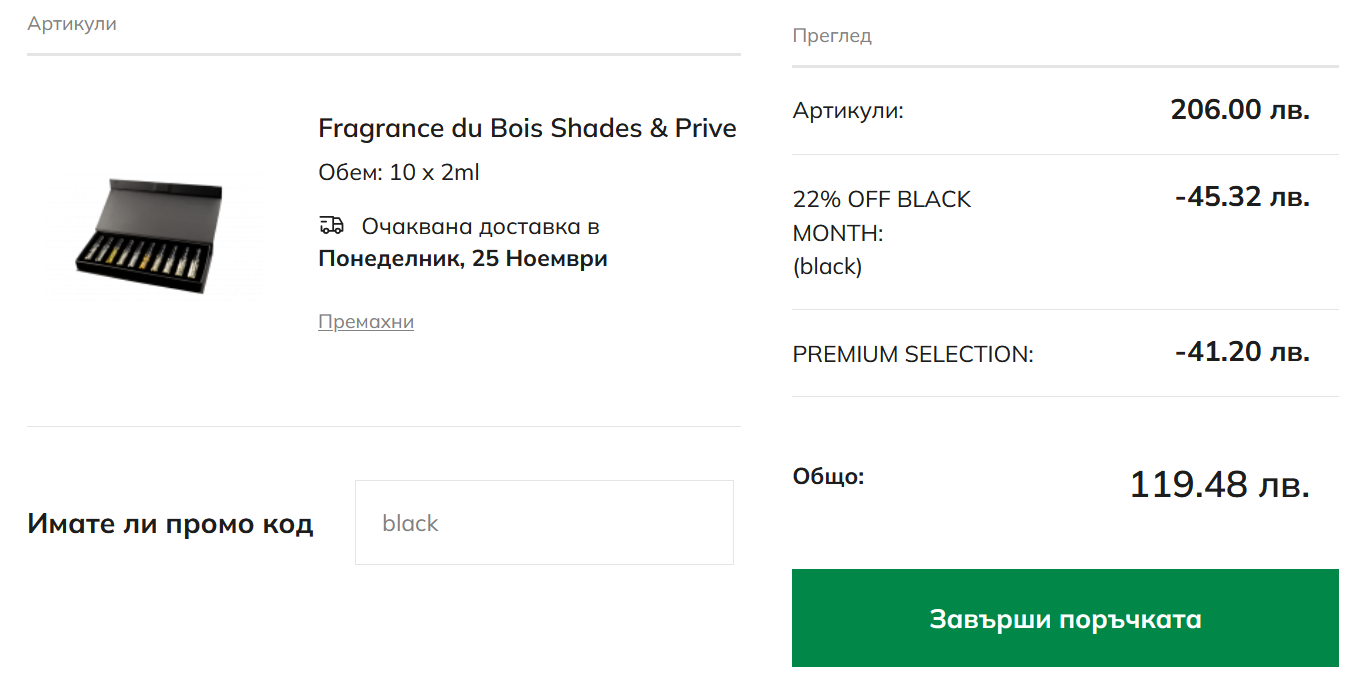Click the Имате ли промо код label
1356x684 pixels.
pyautogui.click(x=170, y=524)
